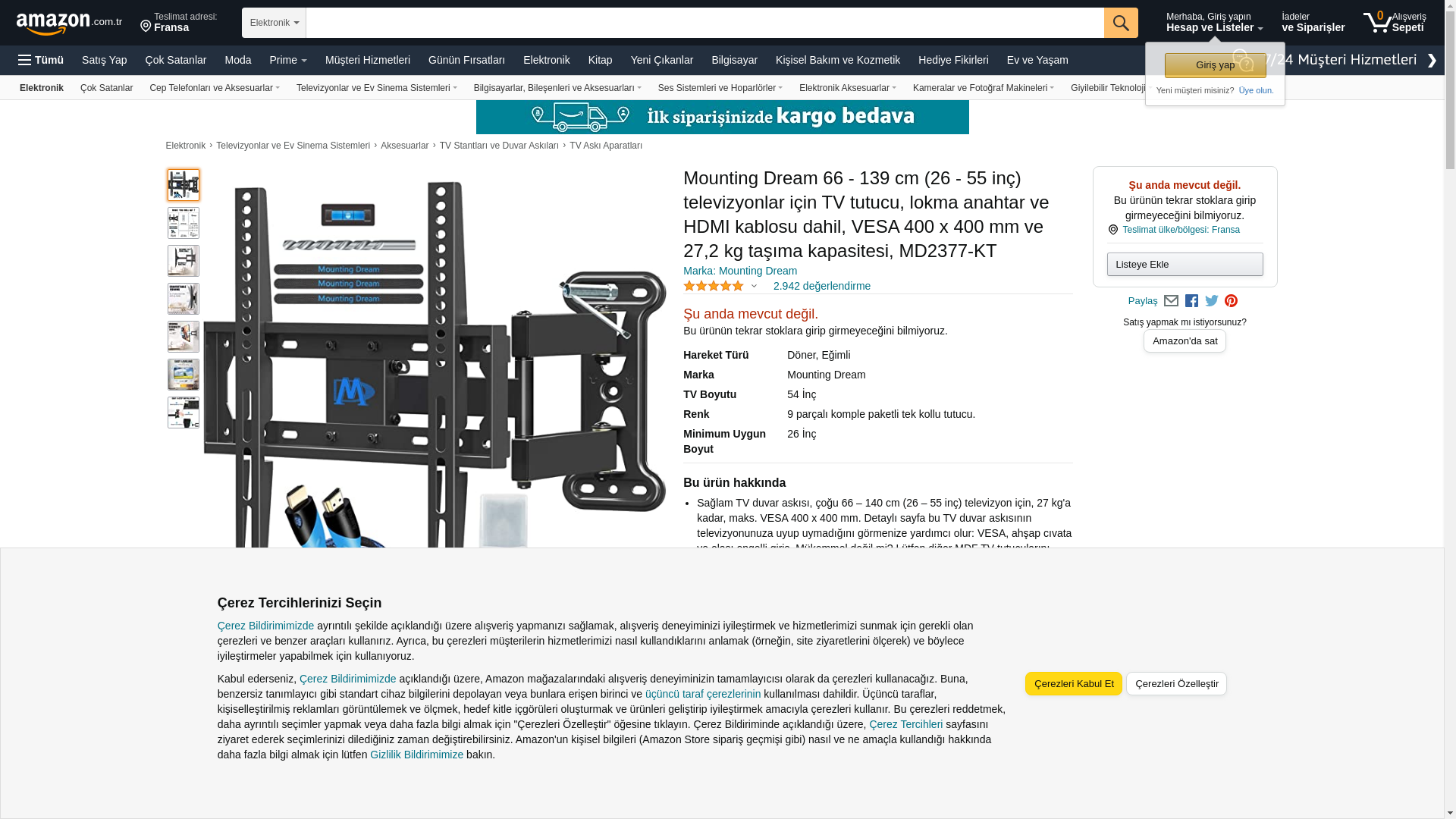Share the product on Twitter
The width and height of the screenshot is (1456, 819).
click(x=1212, y=301)
